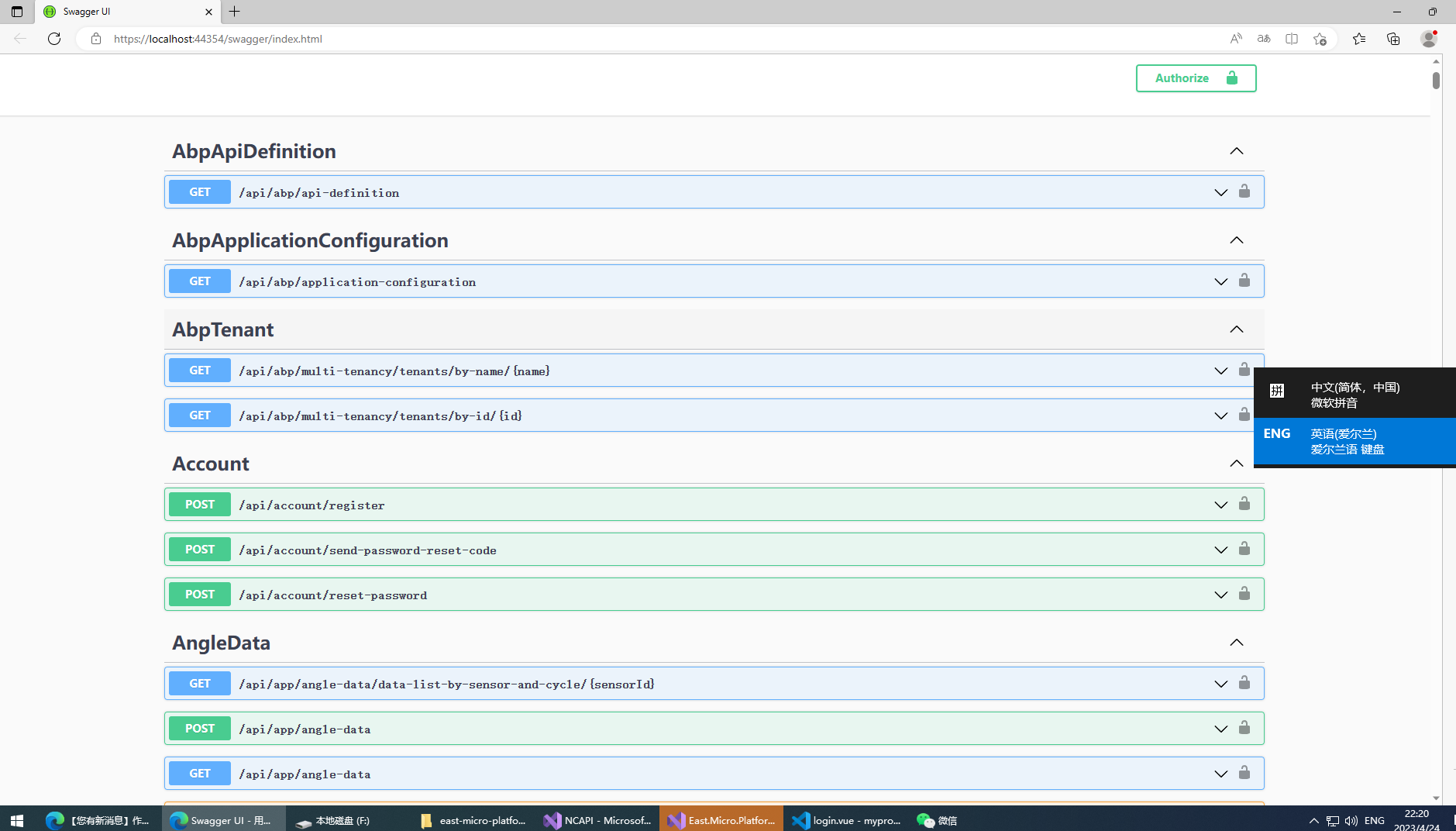Collapse the AbpApplicationConfiguration section
Viewport: 1456px width, 831px height.
(x=1237, y=240)
